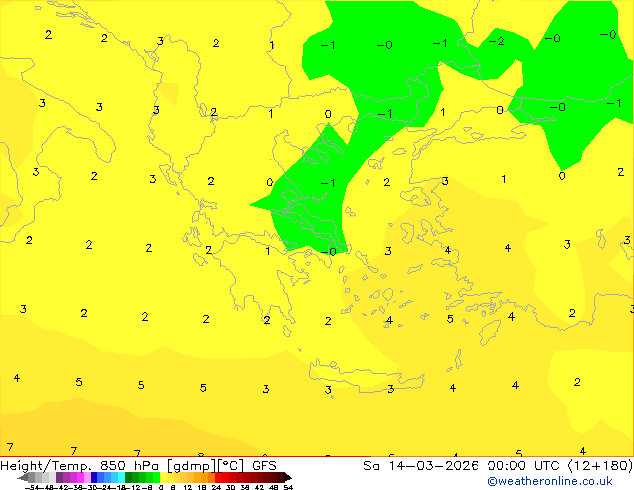Screen dimensions: 634x490
Task: Click the 'GFS' model label
Action: click(264, 466)
